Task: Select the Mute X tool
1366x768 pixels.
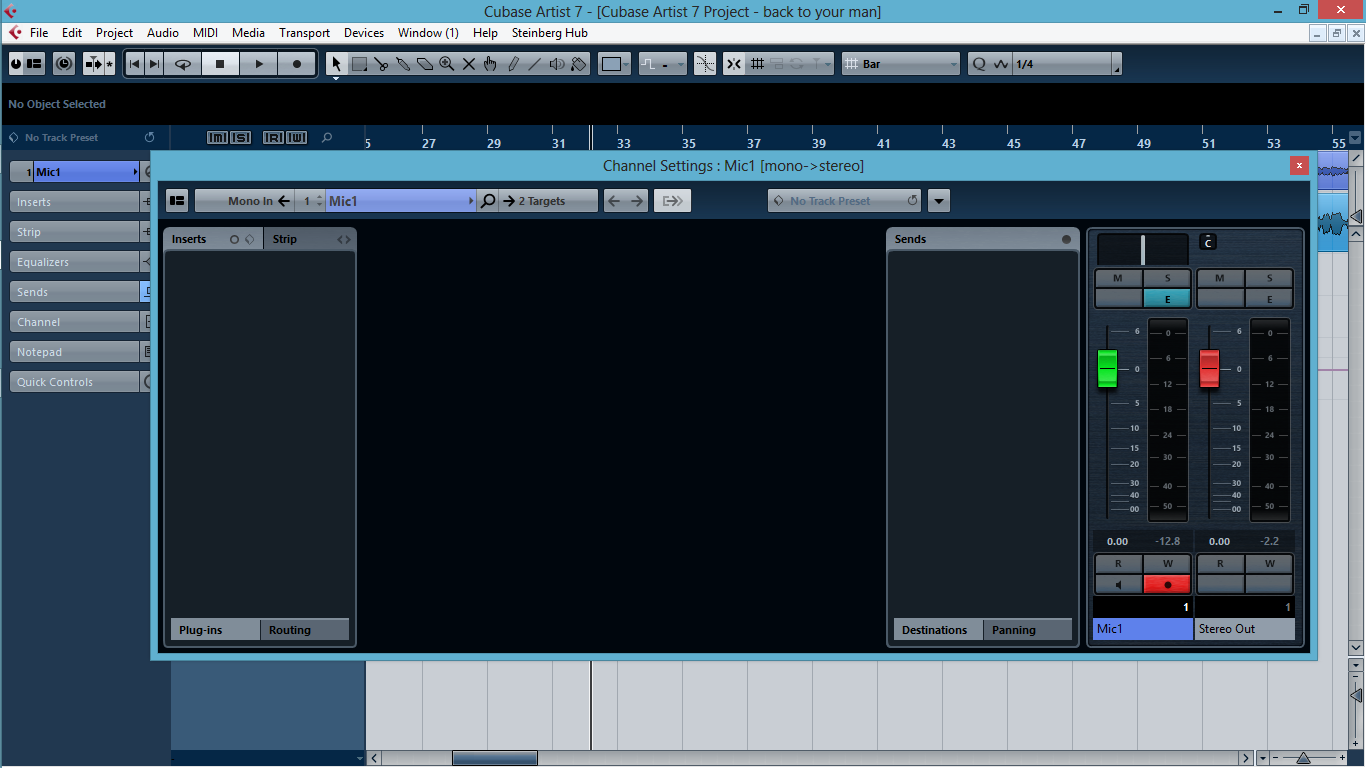Action: click(x=468, y=64)
